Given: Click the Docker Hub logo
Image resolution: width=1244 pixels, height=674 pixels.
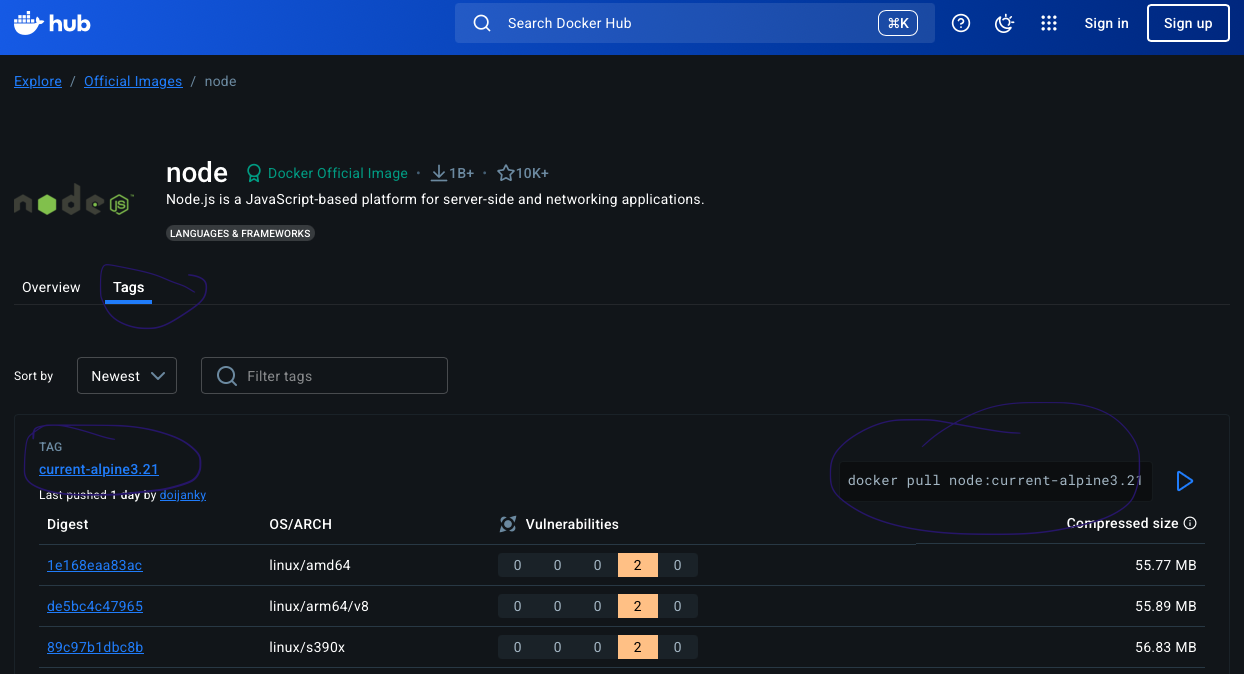Looking at the screenshot, I should (x=52, y=23).
